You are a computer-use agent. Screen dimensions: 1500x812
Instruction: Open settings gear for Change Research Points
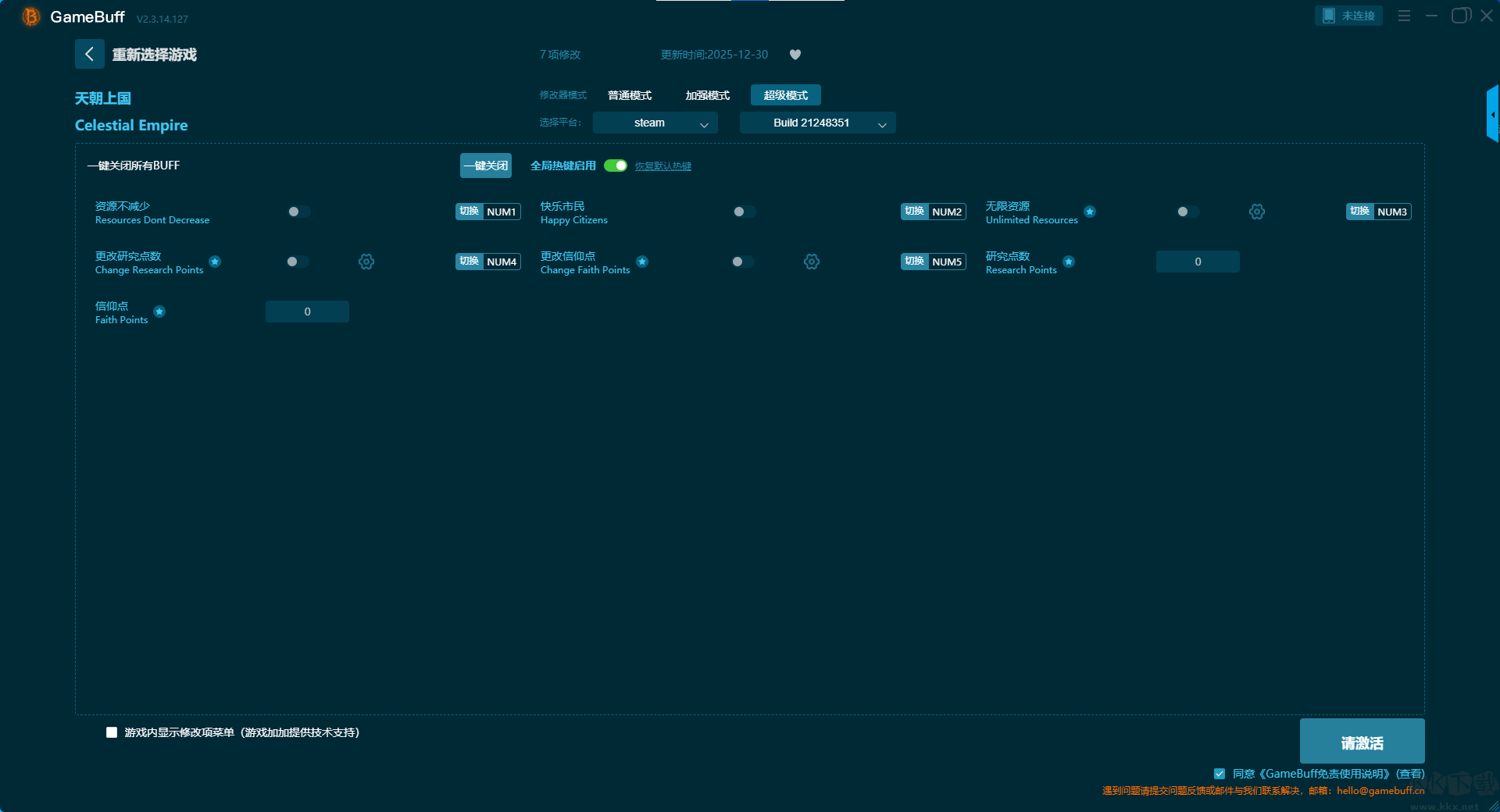366,262
